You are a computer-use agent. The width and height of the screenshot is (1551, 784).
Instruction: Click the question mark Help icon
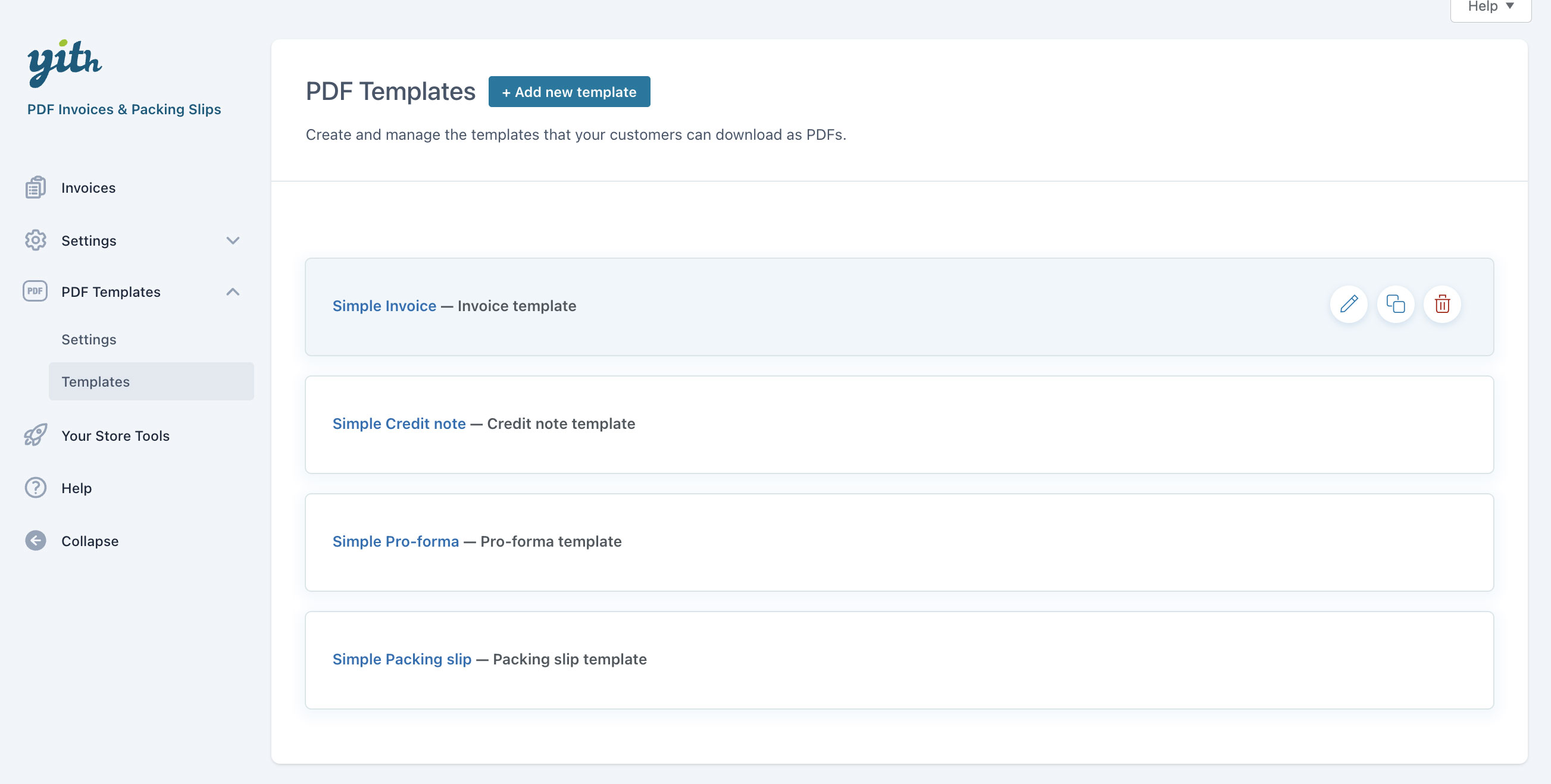click(36, 487)
